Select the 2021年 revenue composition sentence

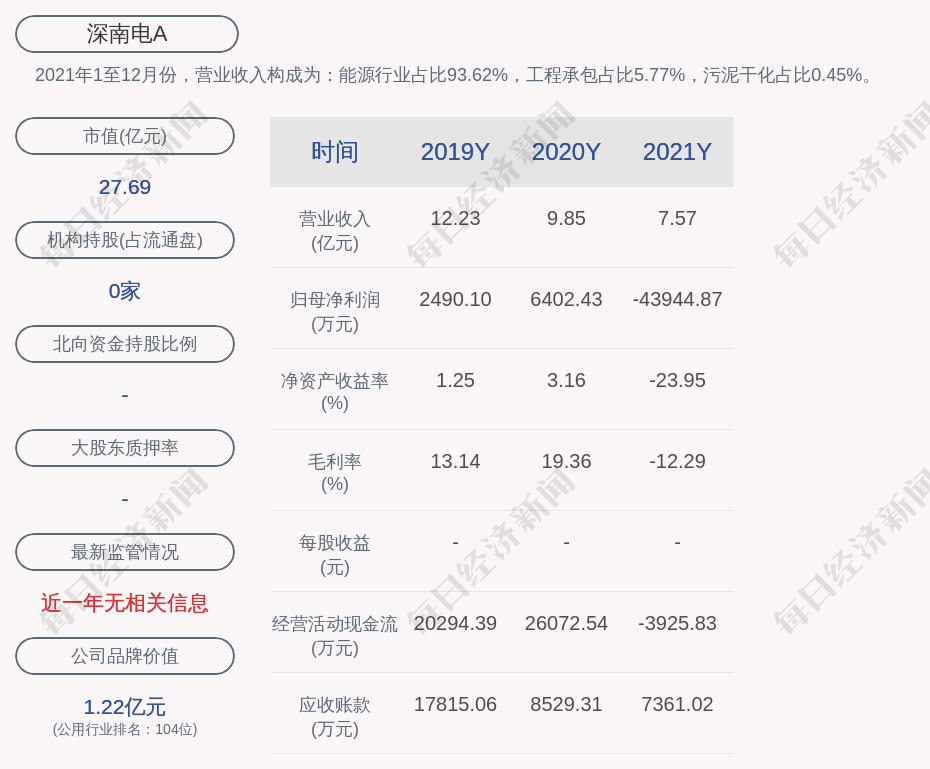(x=454, y=75)
